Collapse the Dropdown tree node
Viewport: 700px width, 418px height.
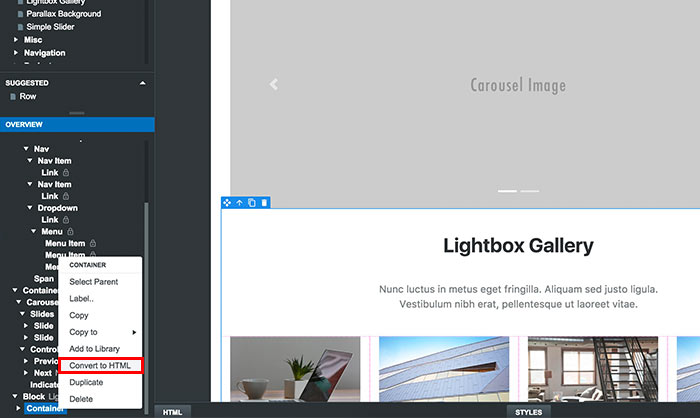29,208
